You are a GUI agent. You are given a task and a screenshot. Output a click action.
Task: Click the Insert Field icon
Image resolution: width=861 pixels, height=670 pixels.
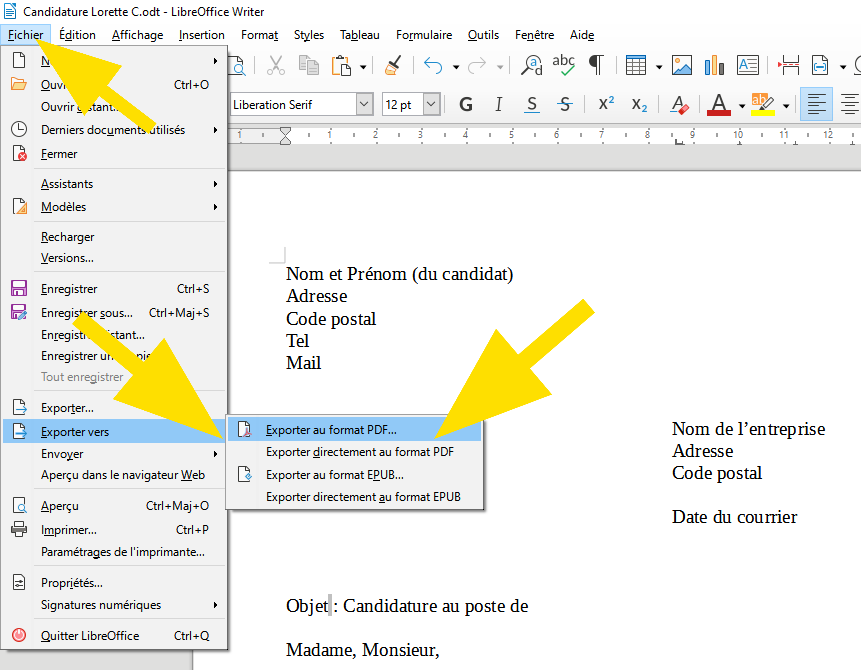820,65
